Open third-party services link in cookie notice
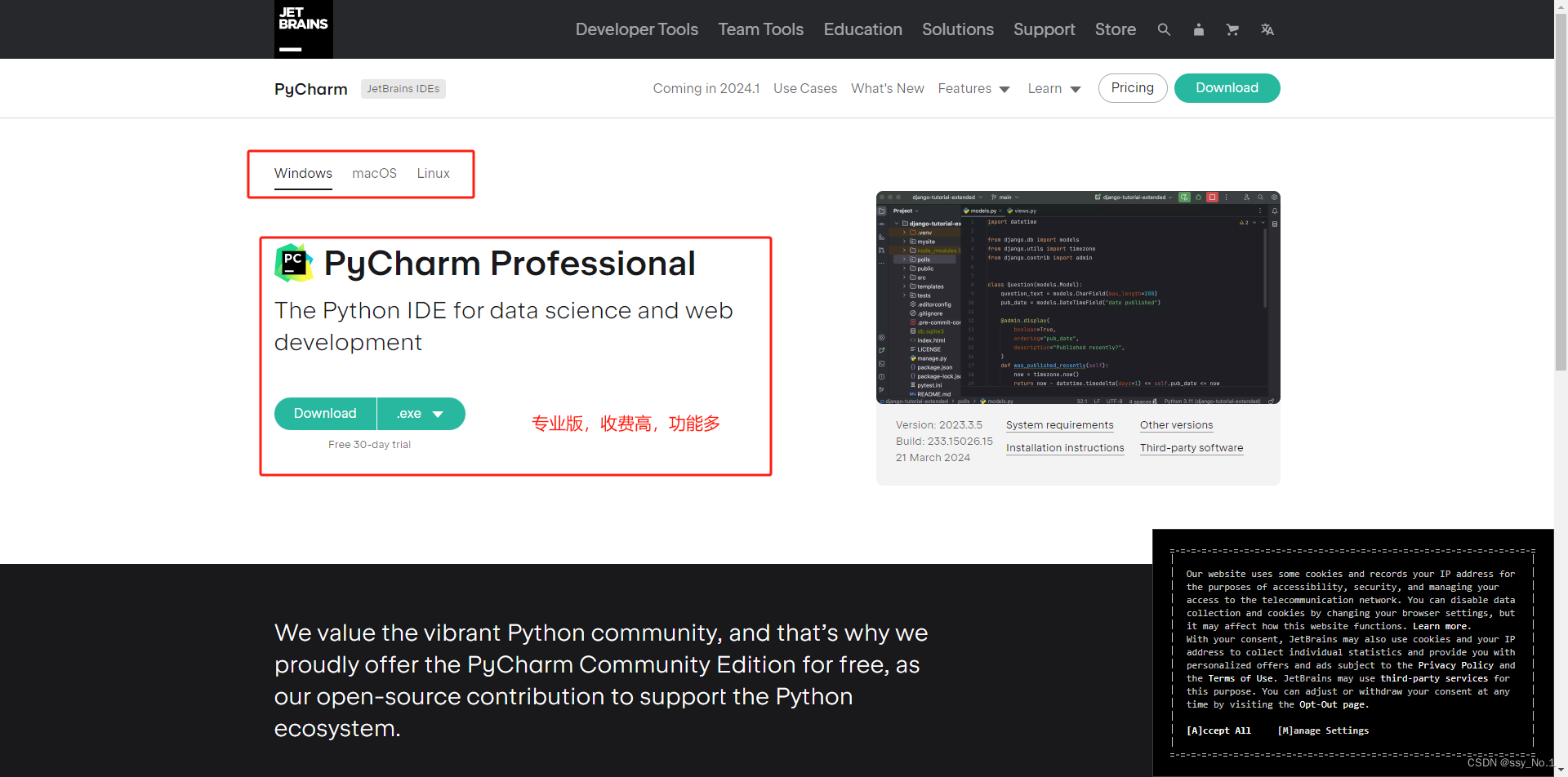This screenshot has width=1568, height=777. (1434, 678)
